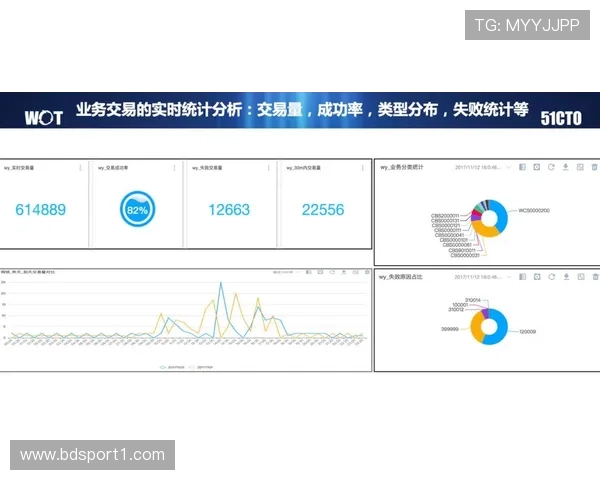Click the play icon in the line chart panel
The width and height of the screenshot is (600, 480).
(320, 272)
